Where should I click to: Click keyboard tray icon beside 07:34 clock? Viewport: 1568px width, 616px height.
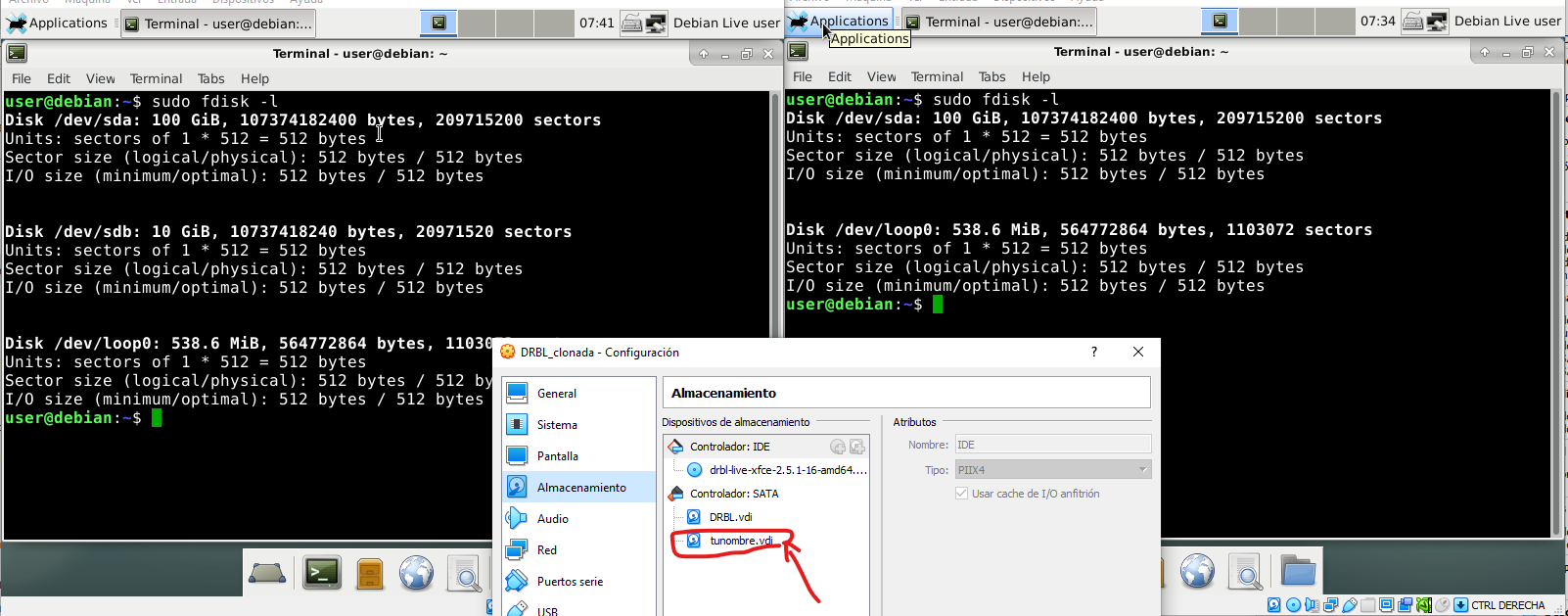[x=1412, y=21]
